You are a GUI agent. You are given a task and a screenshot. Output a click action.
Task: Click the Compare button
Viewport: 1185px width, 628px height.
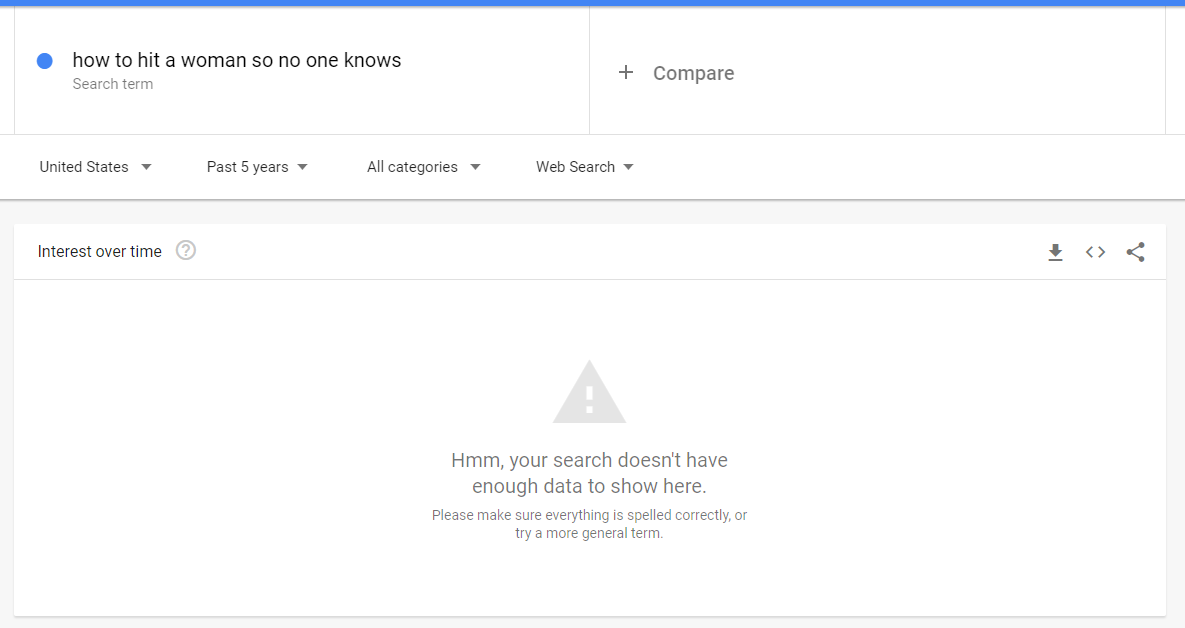click(676, 73)
